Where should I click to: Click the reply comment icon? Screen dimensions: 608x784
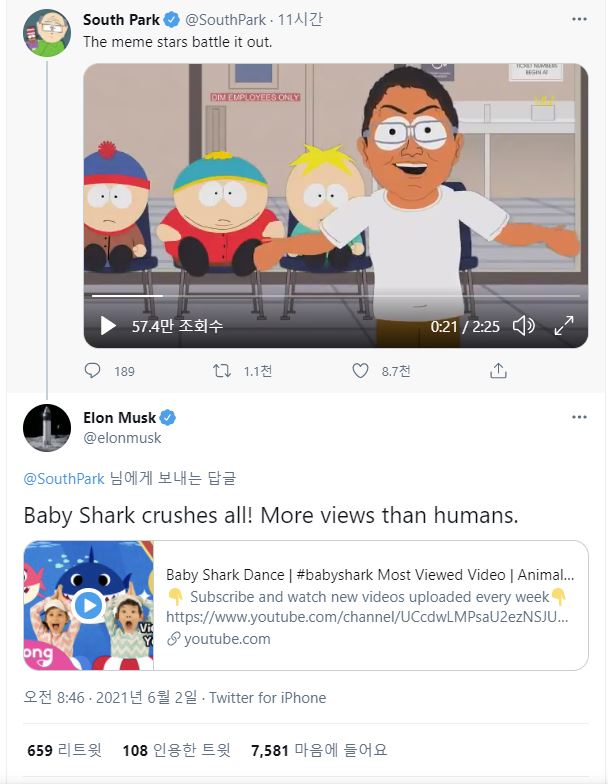[93, 371]
